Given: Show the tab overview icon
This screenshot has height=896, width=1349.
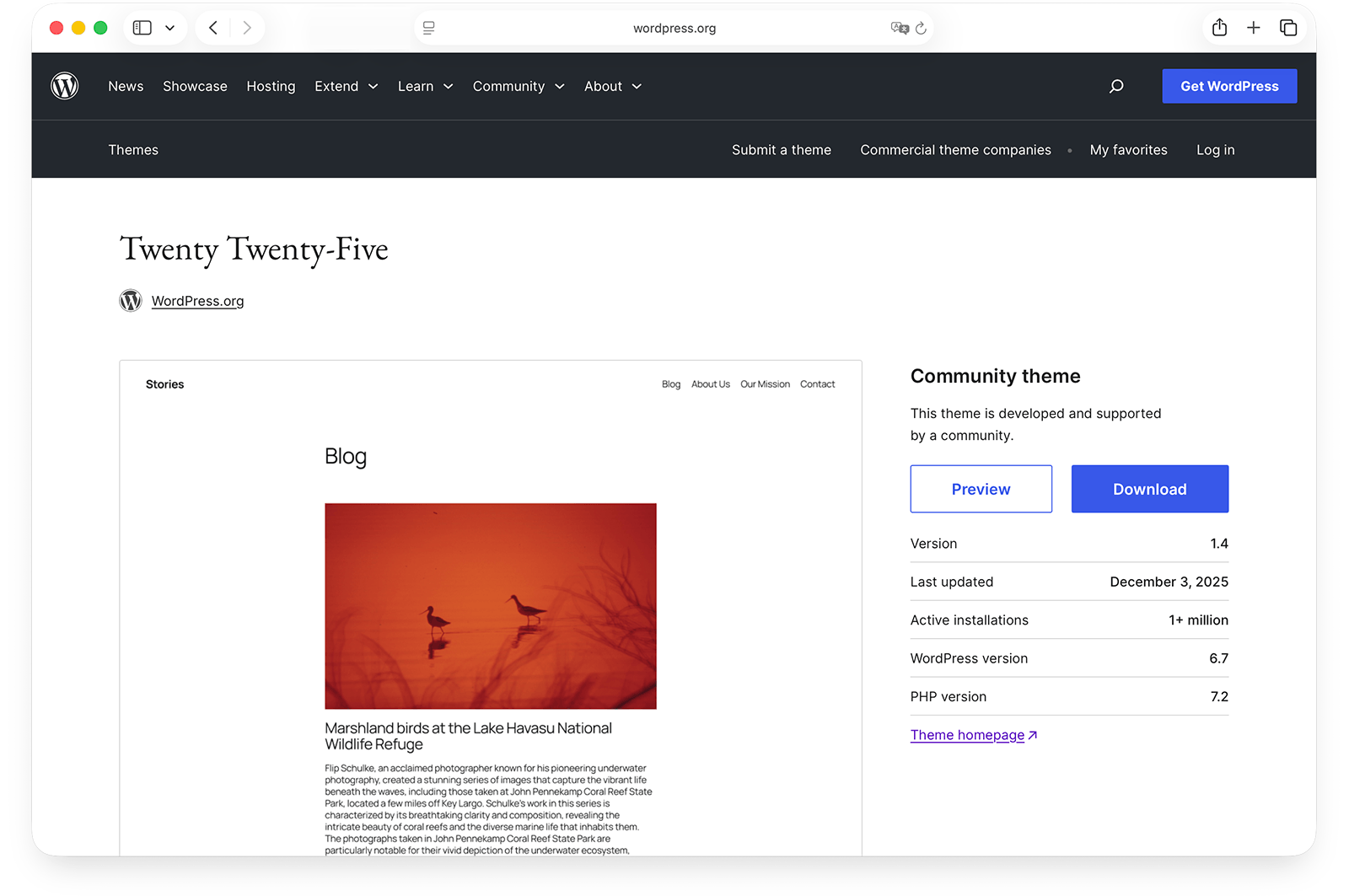Looking at the screenshot, I should [x=1288, y=28].
